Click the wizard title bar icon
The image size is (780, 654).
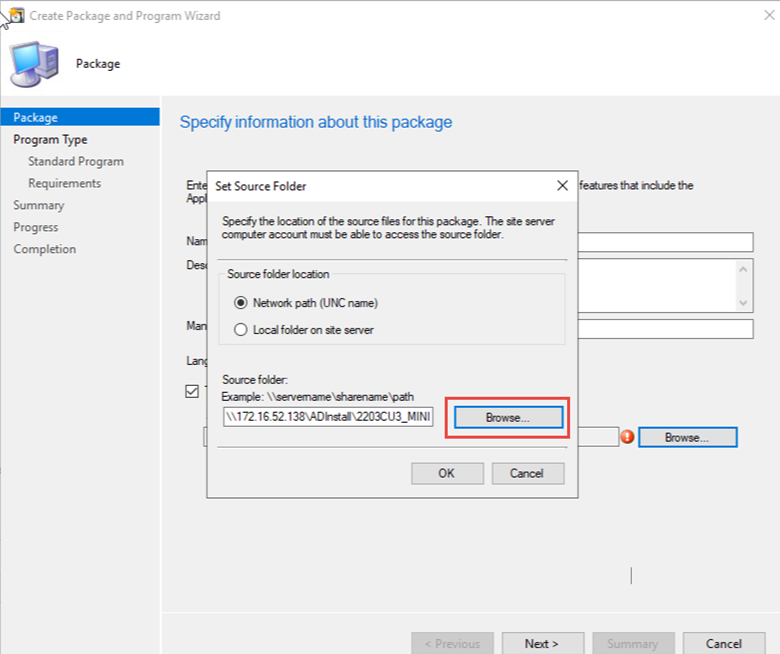point(14,15)
